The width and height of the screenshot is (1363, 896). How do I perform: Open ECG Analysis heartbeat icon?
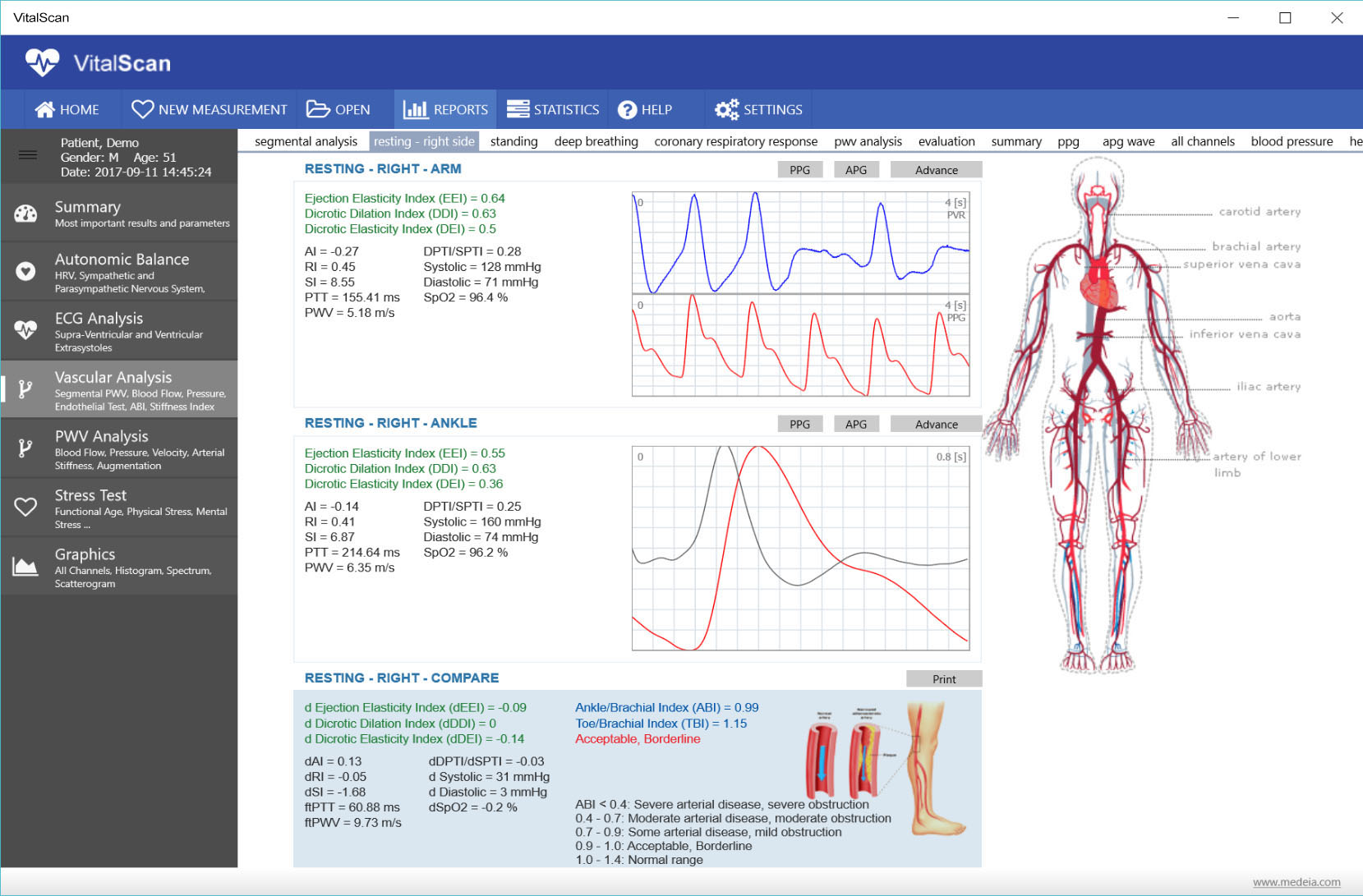pos(25,330)
